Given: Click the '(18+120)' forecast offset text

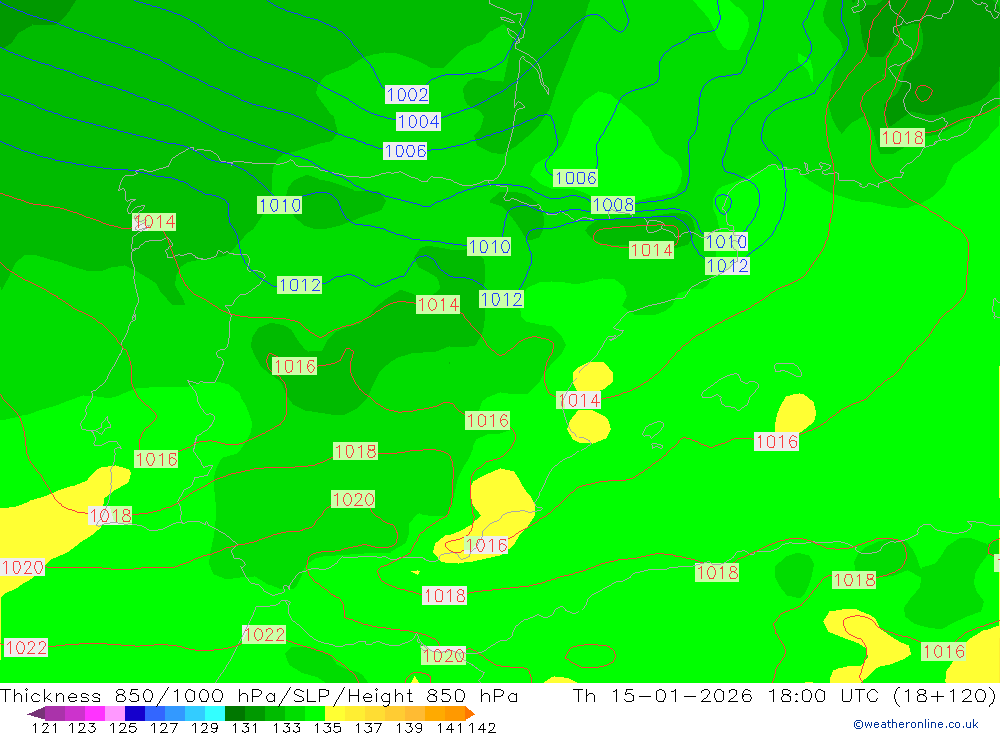Looking at the screenshot, I should coord(945,695).
